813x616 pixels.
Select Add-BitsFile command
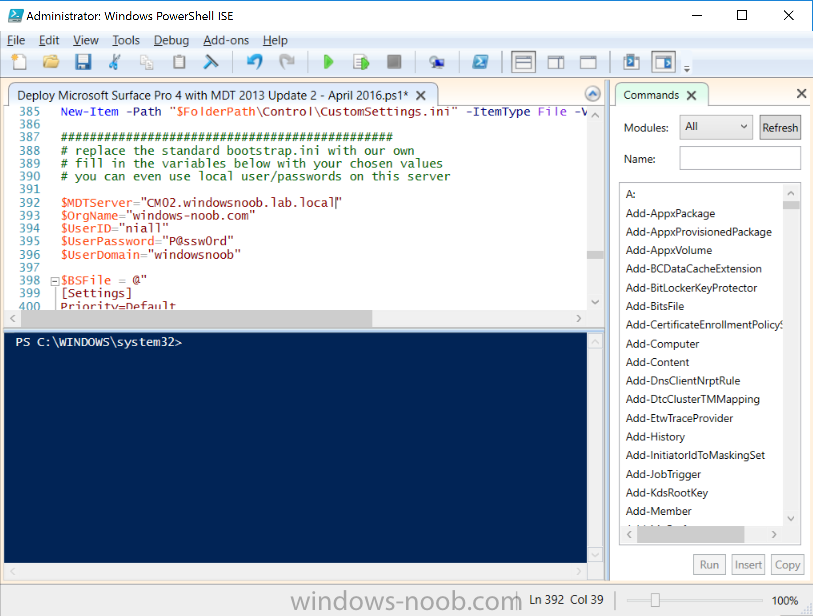654,306
